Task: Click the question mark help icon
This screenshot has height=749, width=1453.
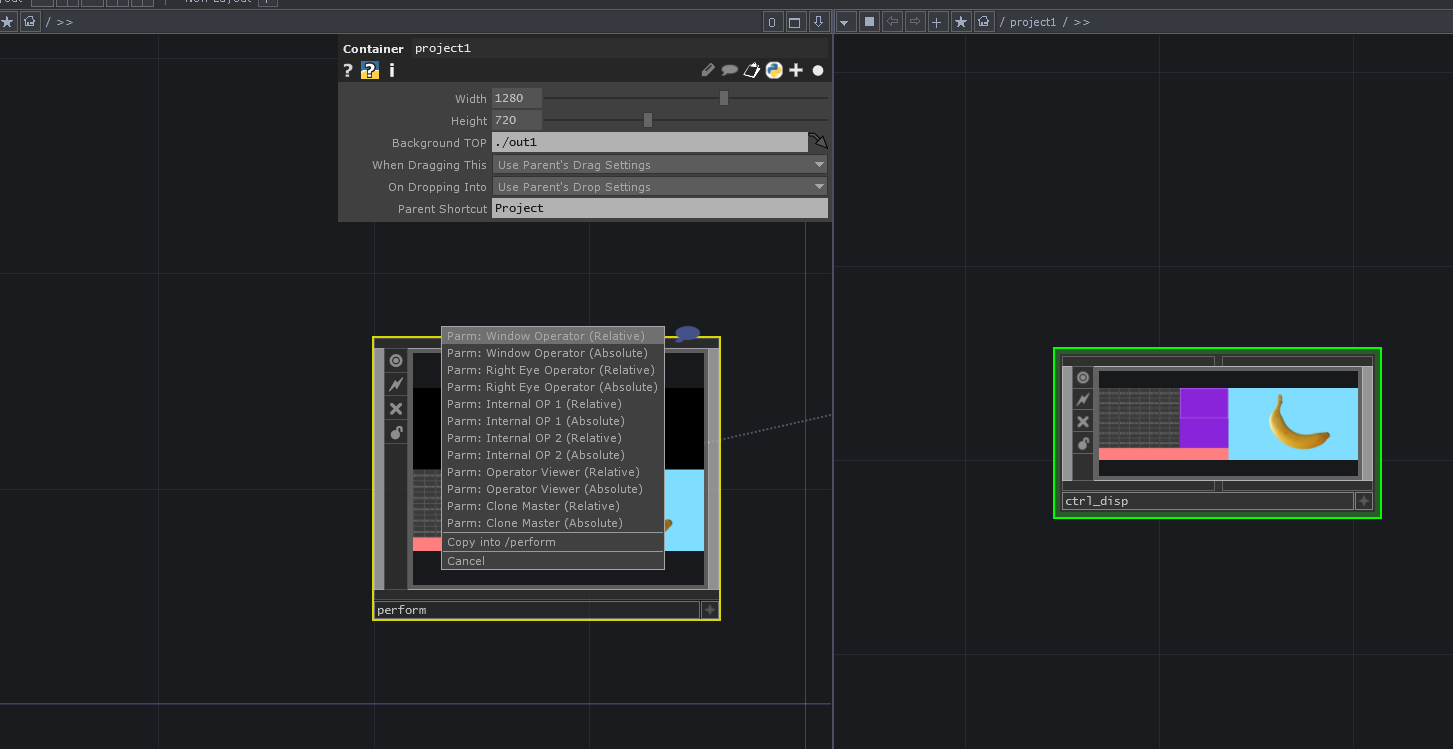Action: pyautogui.click(x=347, y=70)
